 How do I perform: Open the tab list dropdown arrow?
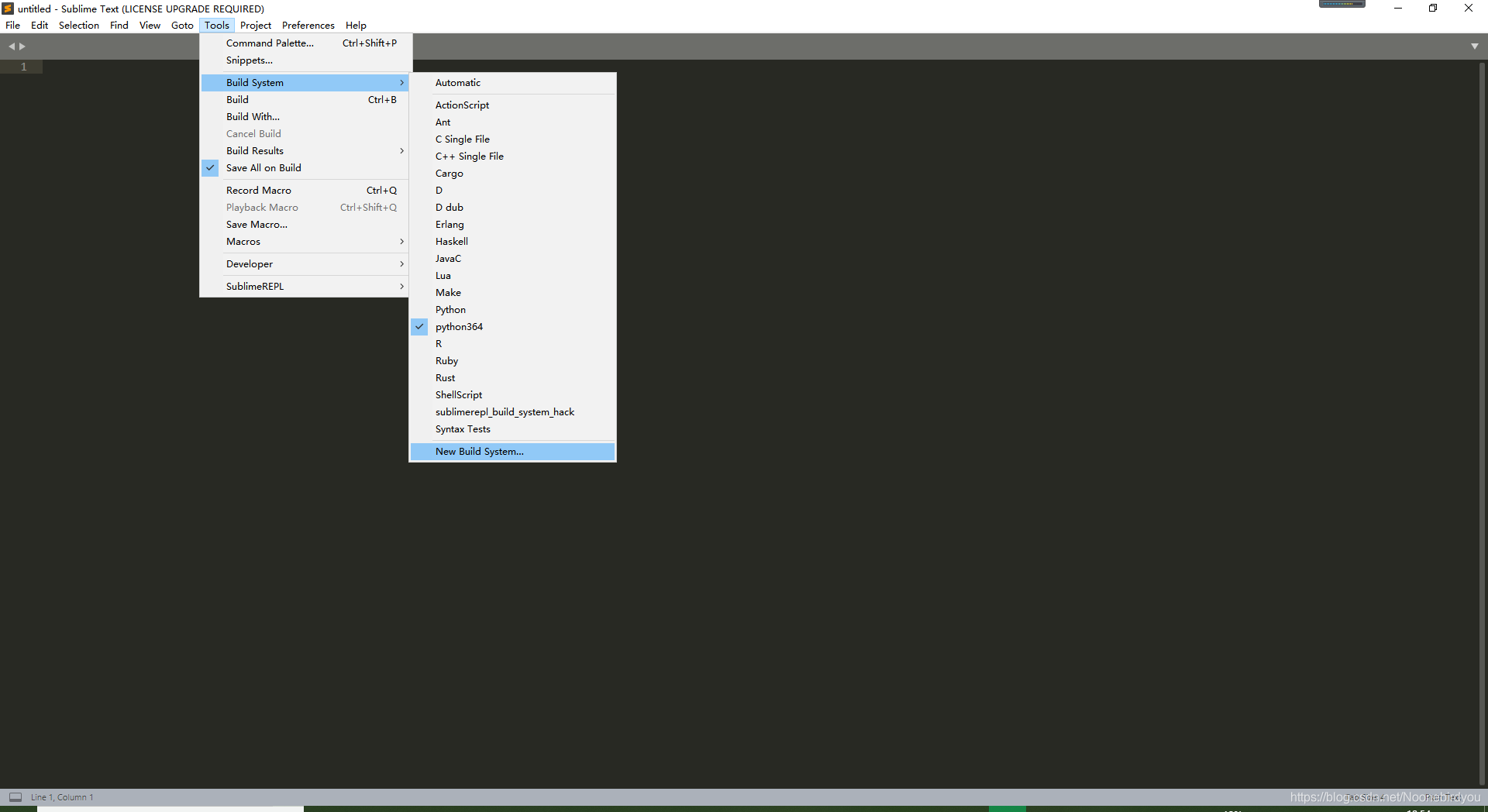point(1475,46)
